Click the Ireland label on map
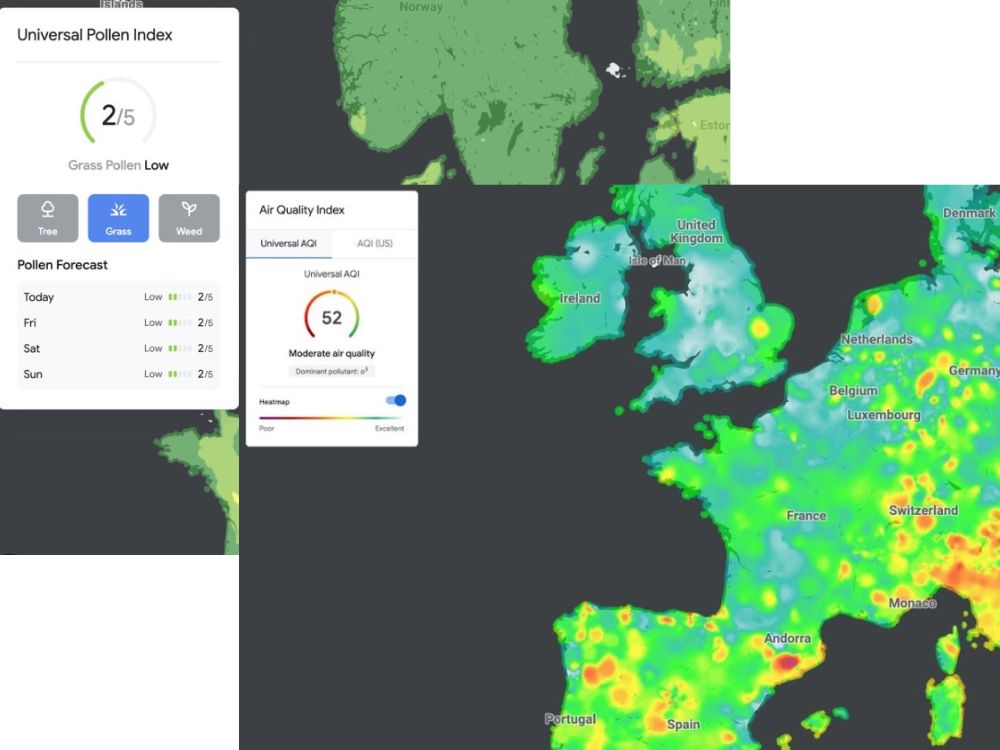Viewport: 1000px width, 750px height. coord(580,298)
